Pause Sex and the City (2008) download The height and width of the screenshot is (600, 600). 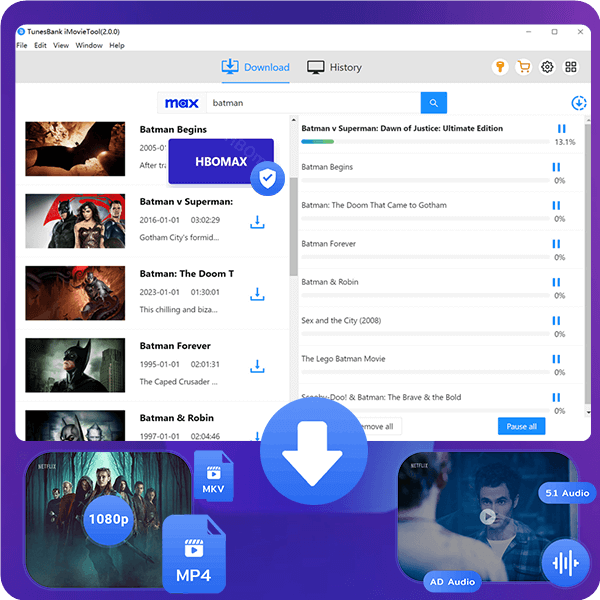click(556, 321)
